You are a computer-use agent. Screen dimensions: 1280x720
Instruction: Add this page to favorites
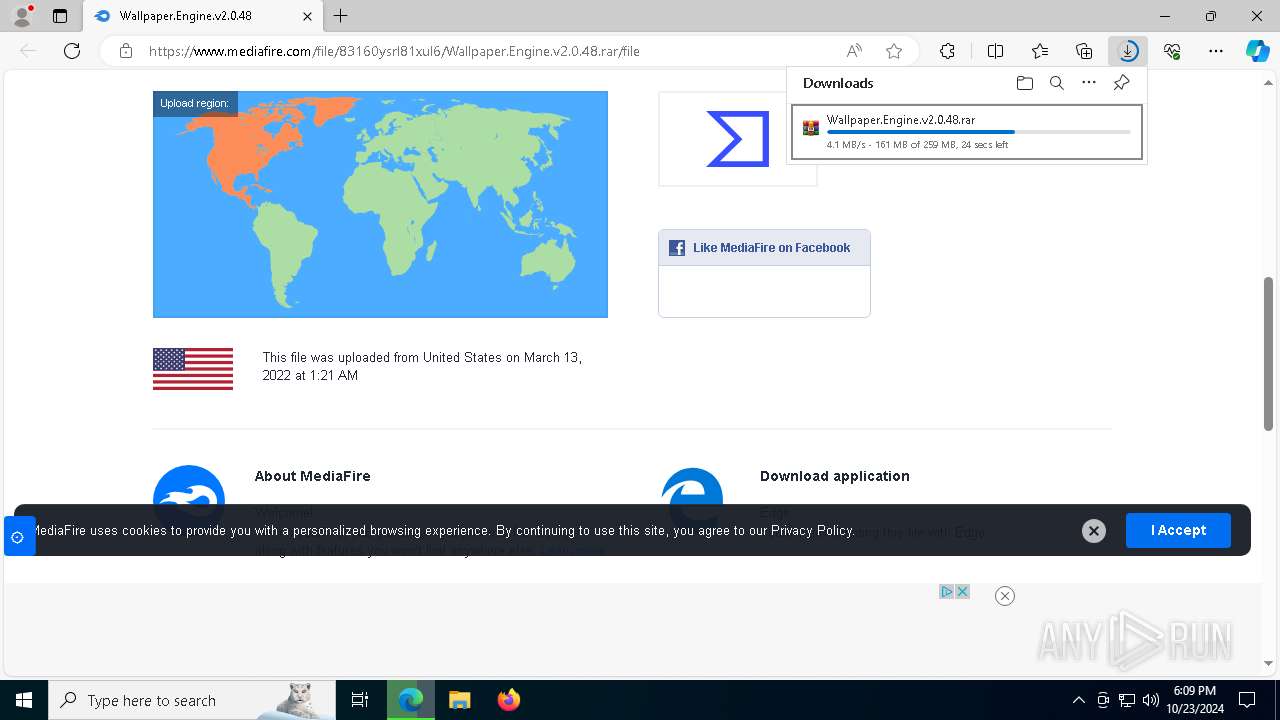pos(894,51)
